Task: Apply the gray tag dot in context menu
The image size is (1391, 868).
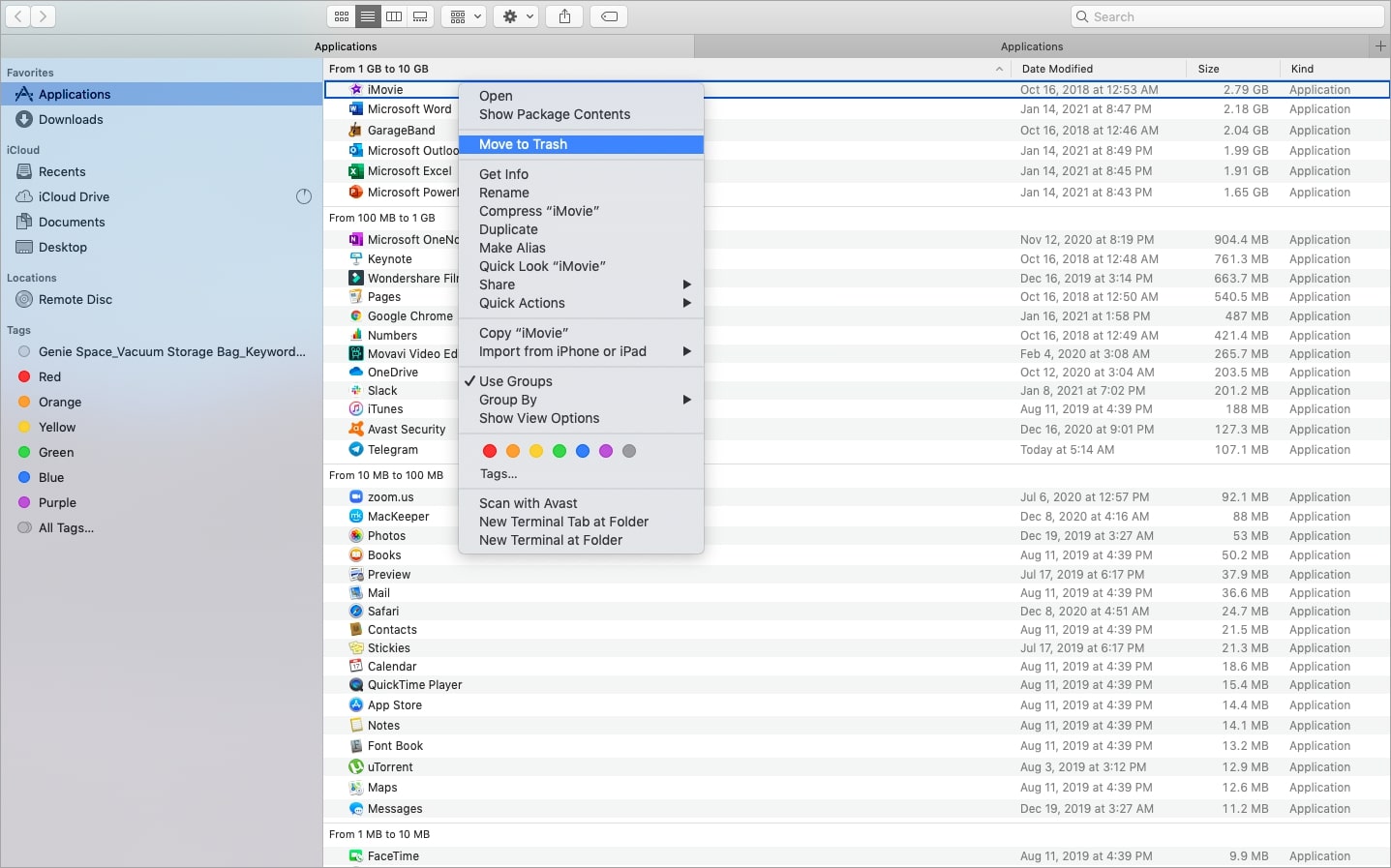Action: click(629, 451)
